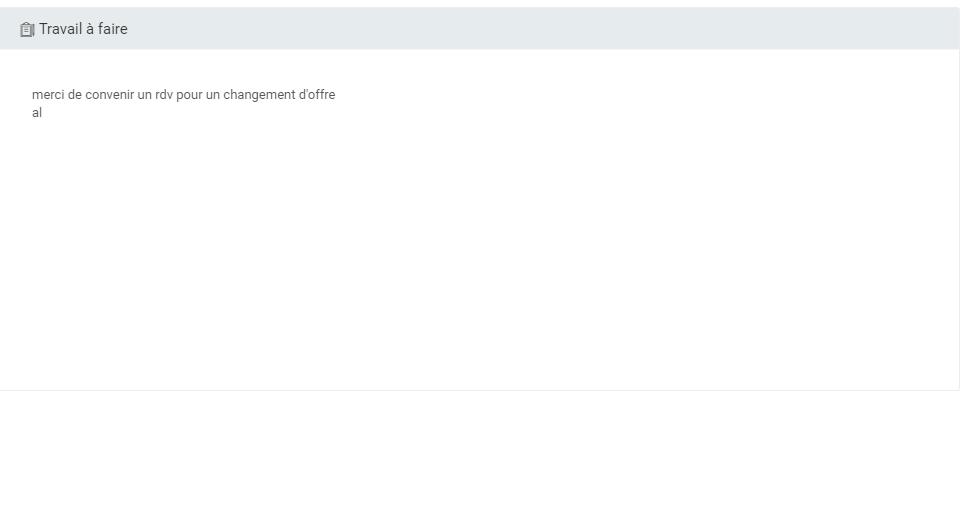Click the 'Travail à faire' header title
Viewport: 969px width, 514px height.
click(83, 29)
